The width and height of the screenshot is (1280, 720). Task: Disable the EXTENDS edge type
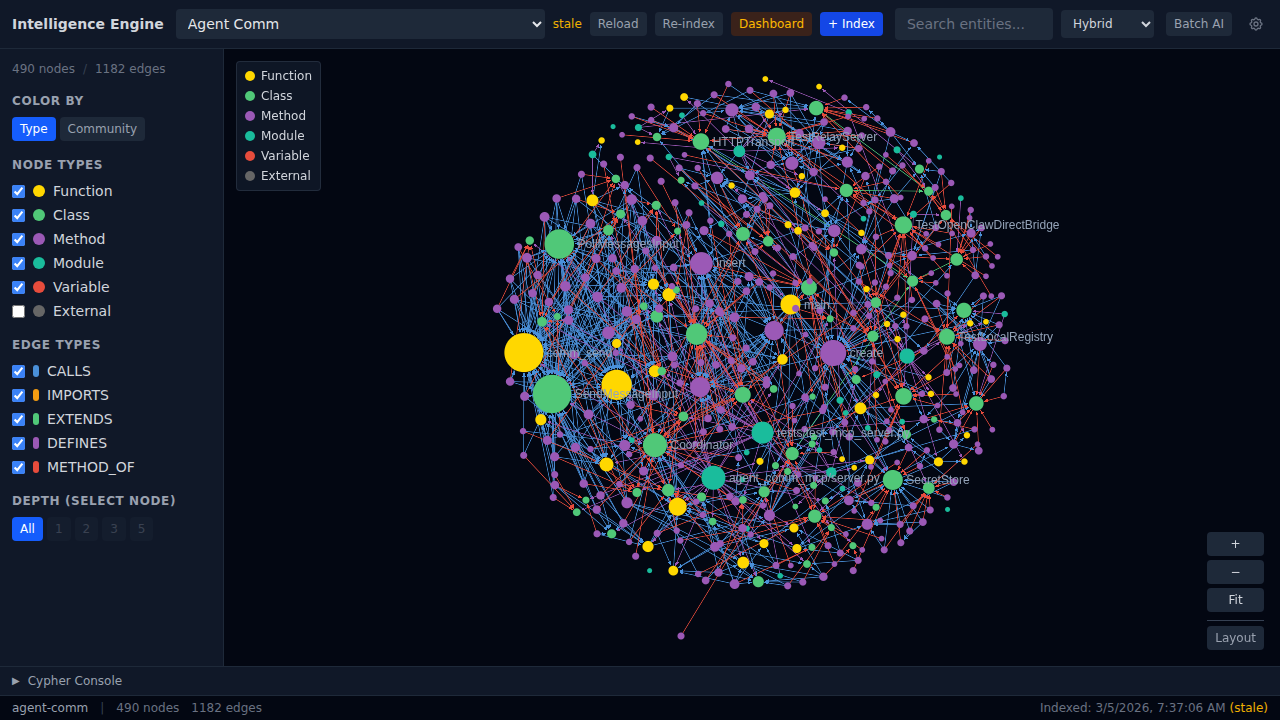coord(18,419)
